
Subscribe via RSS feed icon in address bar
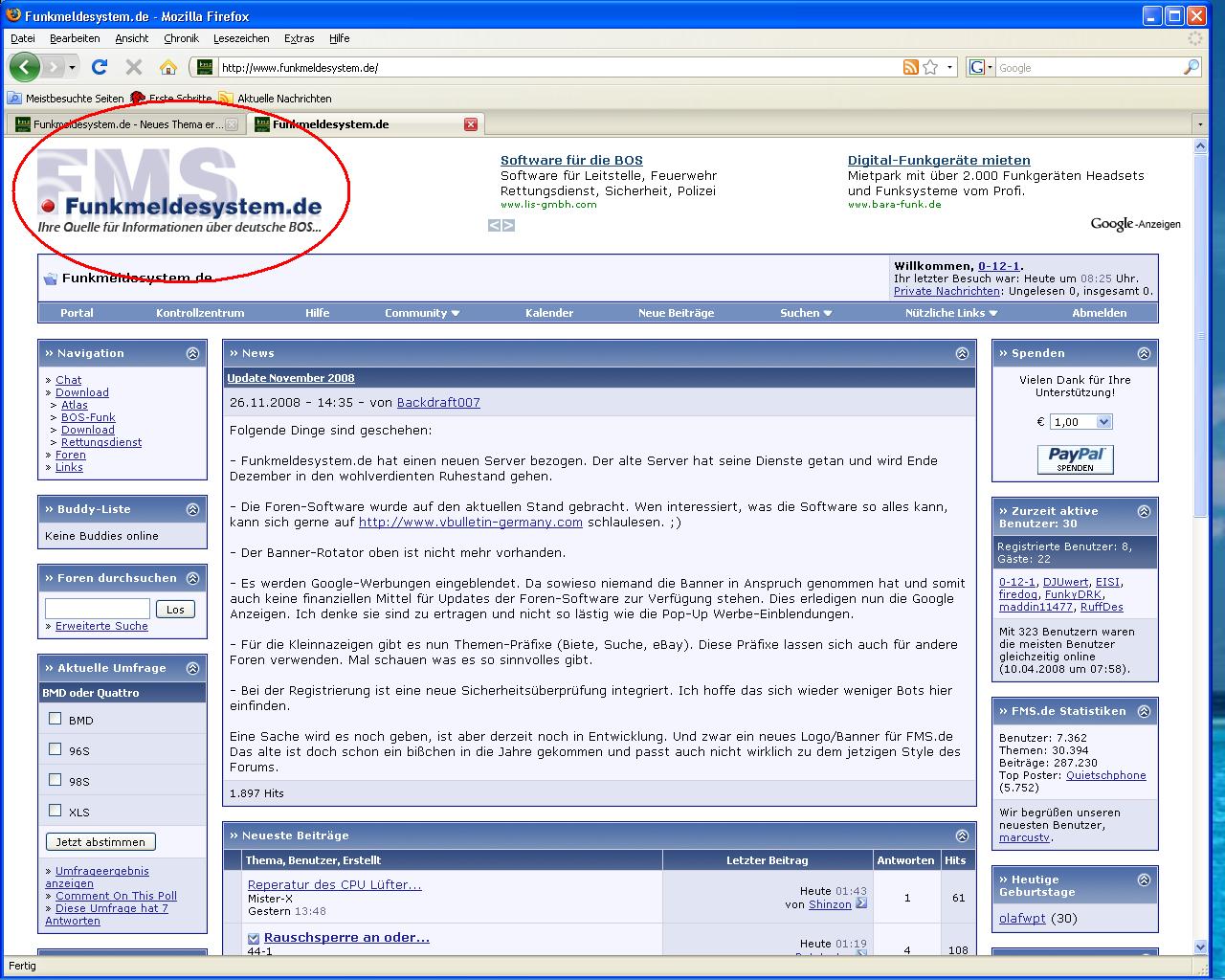tap(911, 67)
